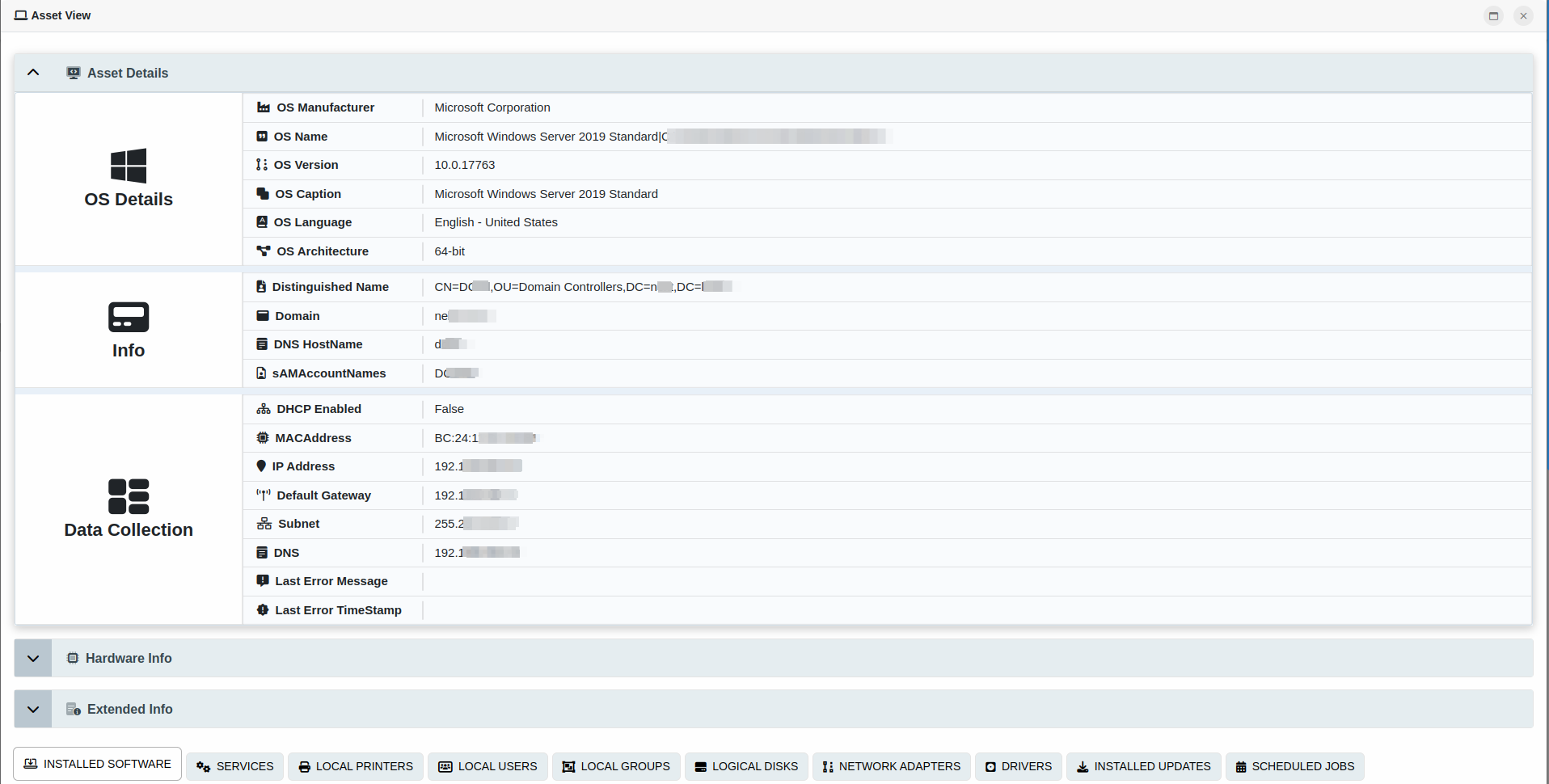The width and height of the screenshot is (1549, 784).
Task: Click the Asset Details monitor icon
Action: (x=74, y=73)
